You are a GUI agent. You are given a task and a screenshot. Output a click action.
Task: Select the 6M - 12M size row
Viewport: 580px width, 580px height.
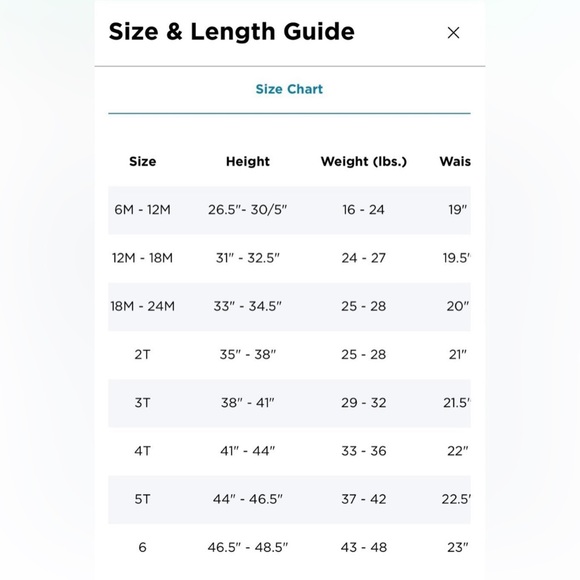click(289, 210)
